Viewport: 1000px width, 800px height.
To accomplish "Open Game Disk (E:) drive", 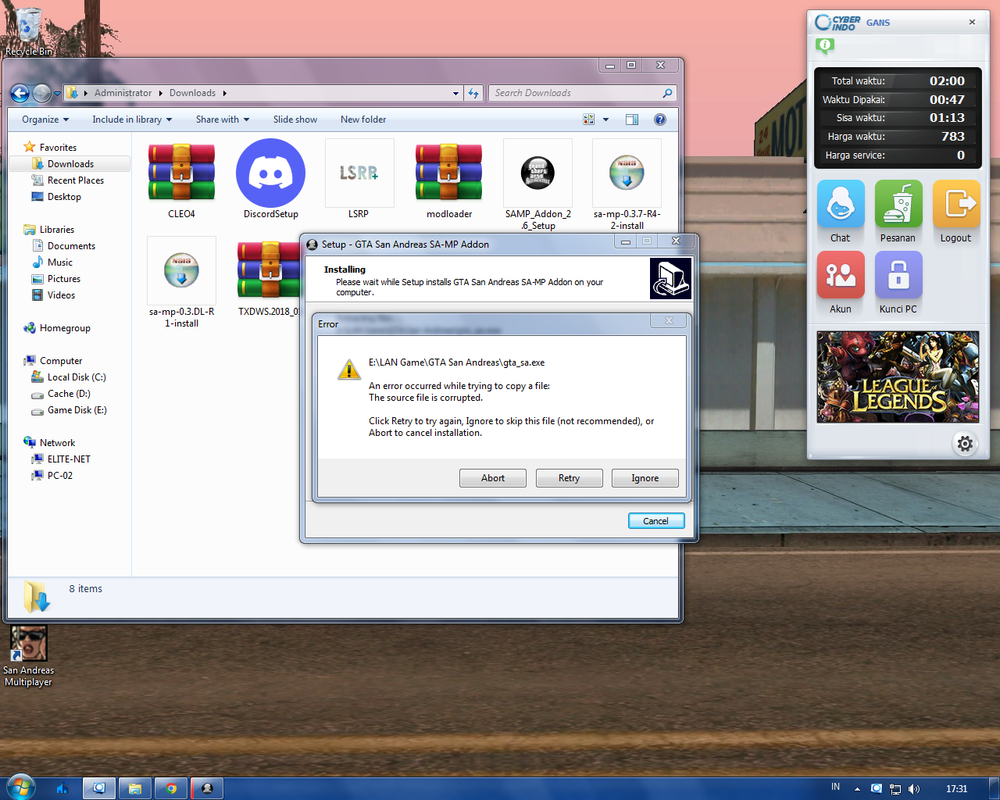I will click(x=77, y=410).
